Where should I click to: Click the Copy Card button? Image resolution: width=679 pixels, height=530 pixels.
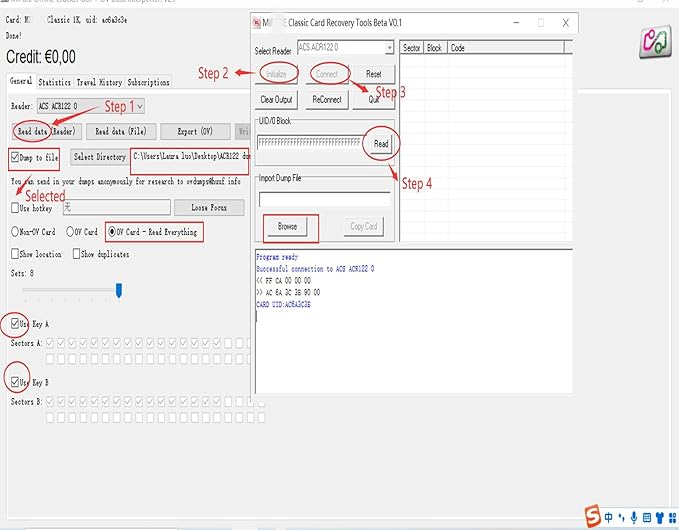point(364,226)
